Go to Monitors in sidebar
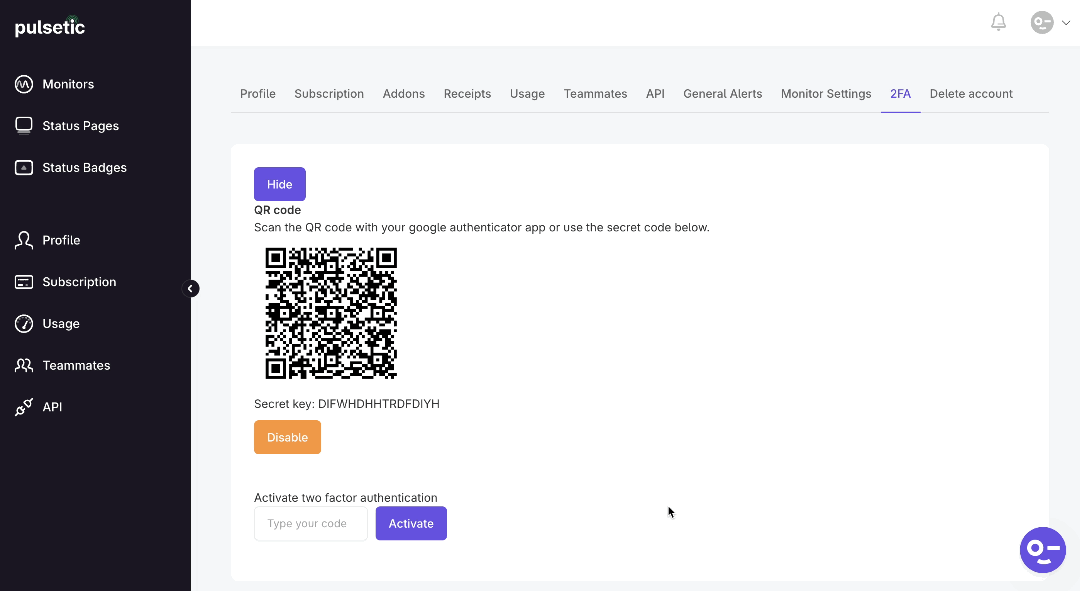The width and height of the screenshot is (1080, 591). [68, 84]
